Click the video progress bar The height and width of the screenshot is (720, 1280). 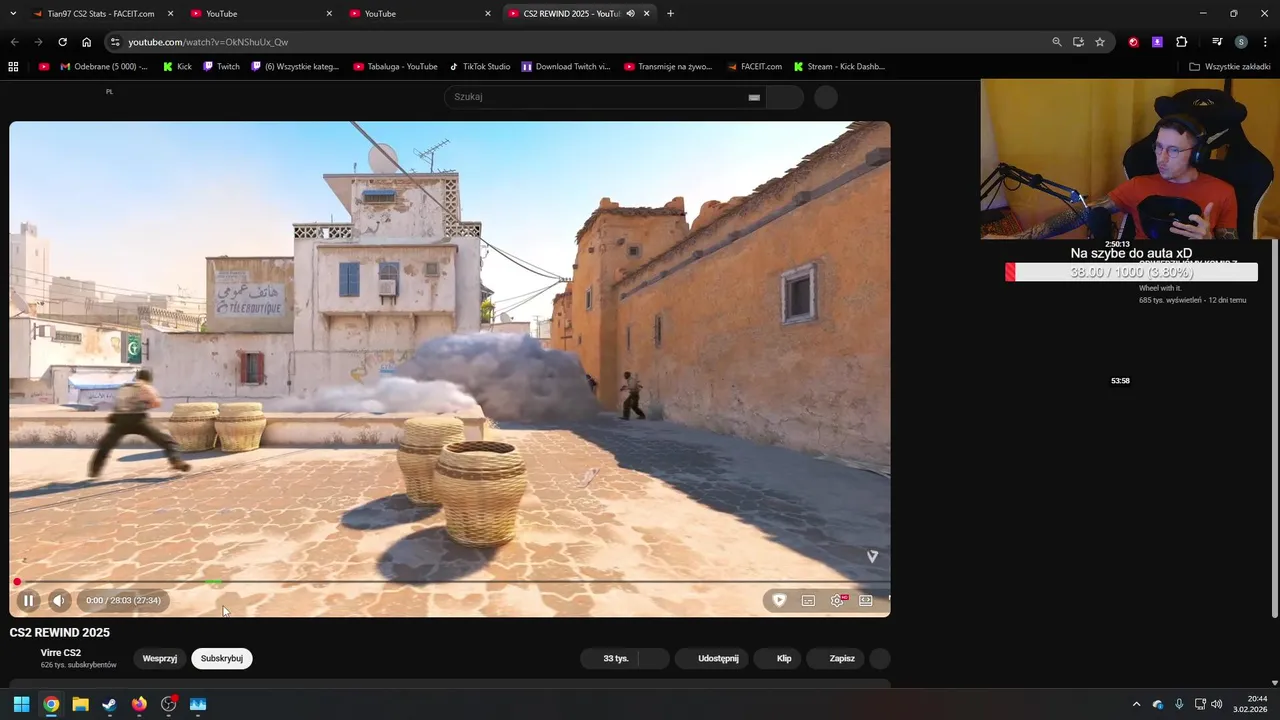pyautogui.click(x=450, y=581)
